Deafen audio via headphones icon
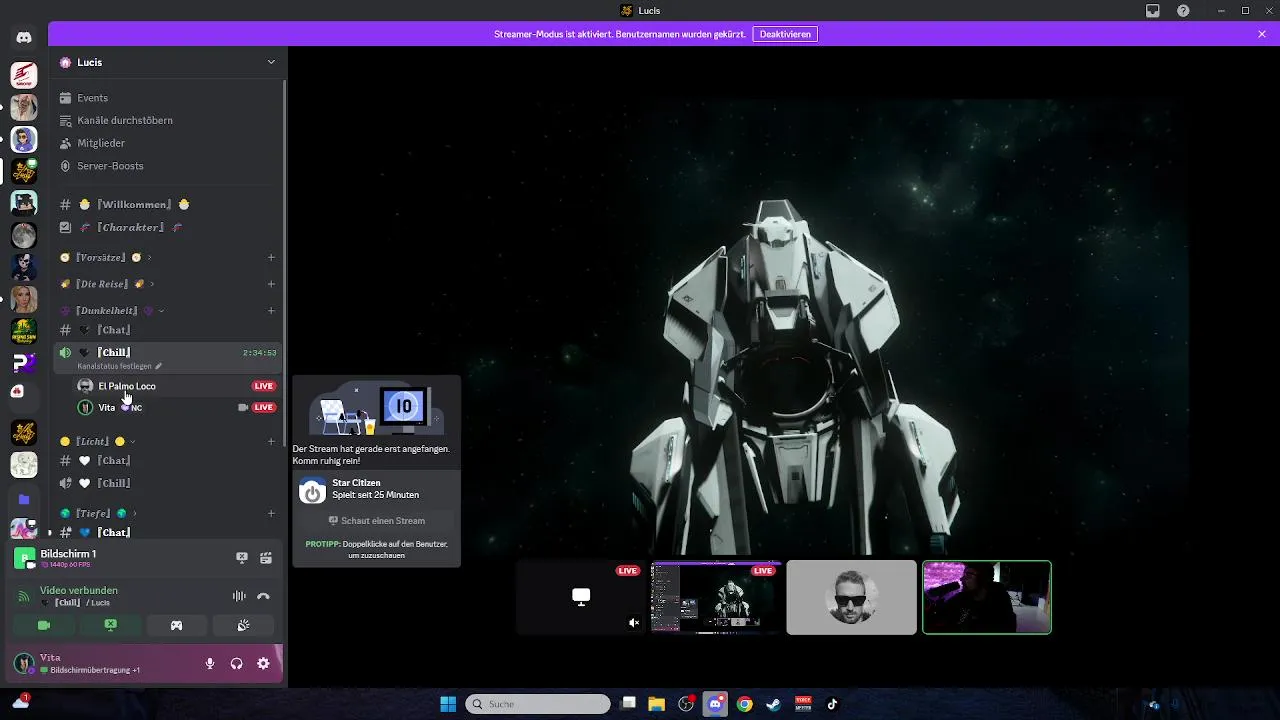The width and height of the screenshot is (1280, 720). click(x=237, y=663)
